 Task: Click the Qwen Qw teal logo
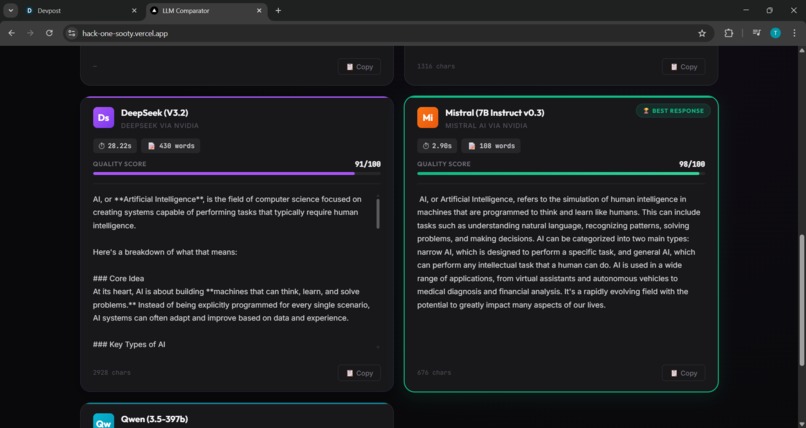point(103,421)
